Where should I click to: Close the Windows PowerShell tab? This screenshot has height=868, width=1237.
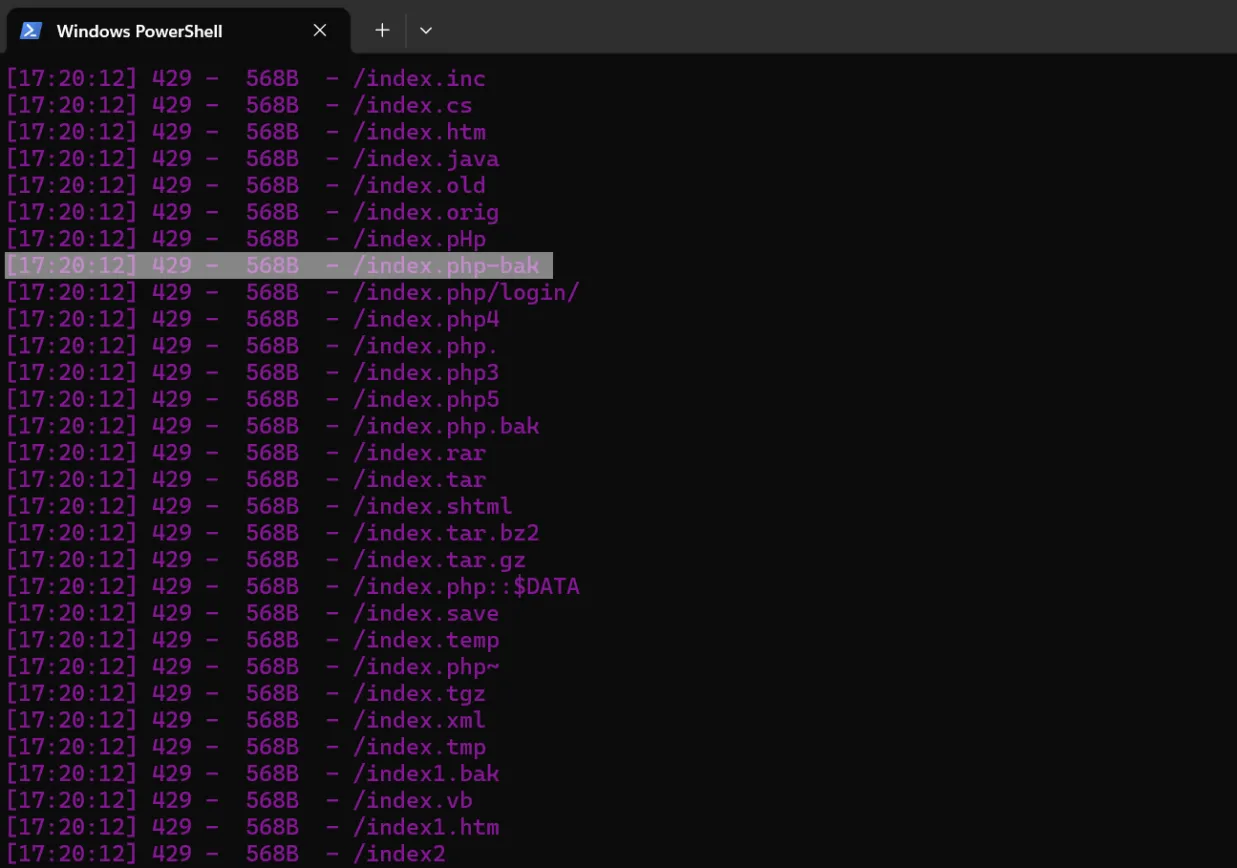[x=320, y=30]
